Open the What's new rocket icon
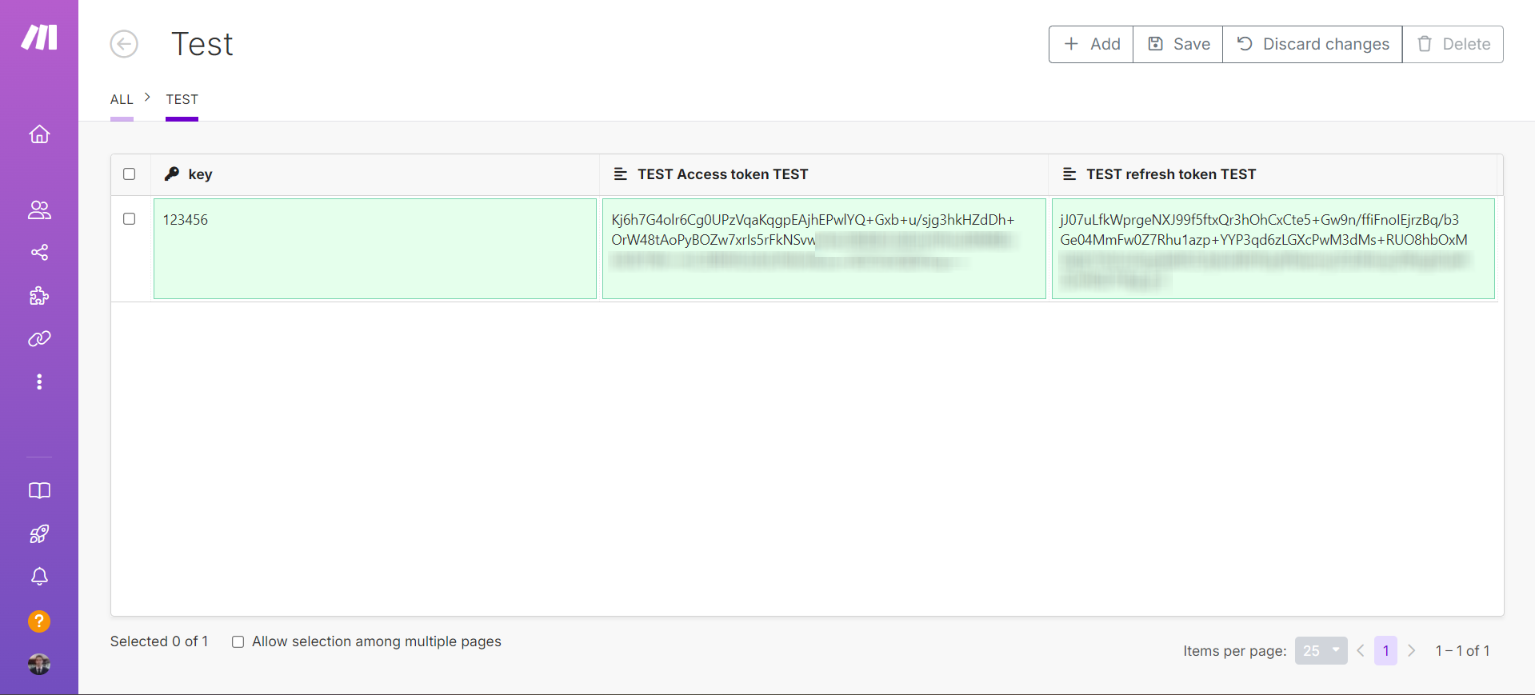 [39, 534]
